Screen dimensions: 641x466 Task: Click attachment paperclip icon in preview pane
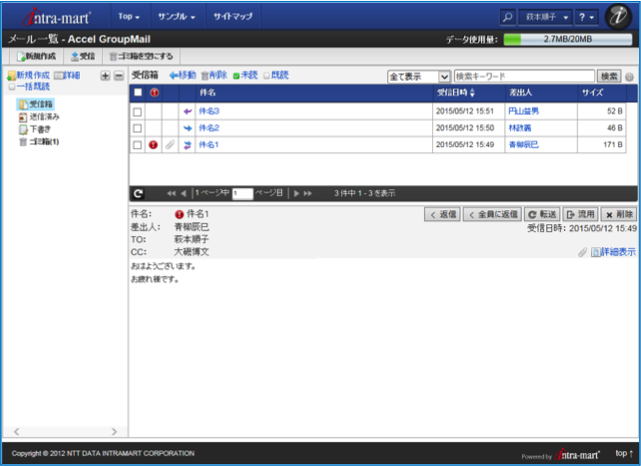(x=583, y=253)
